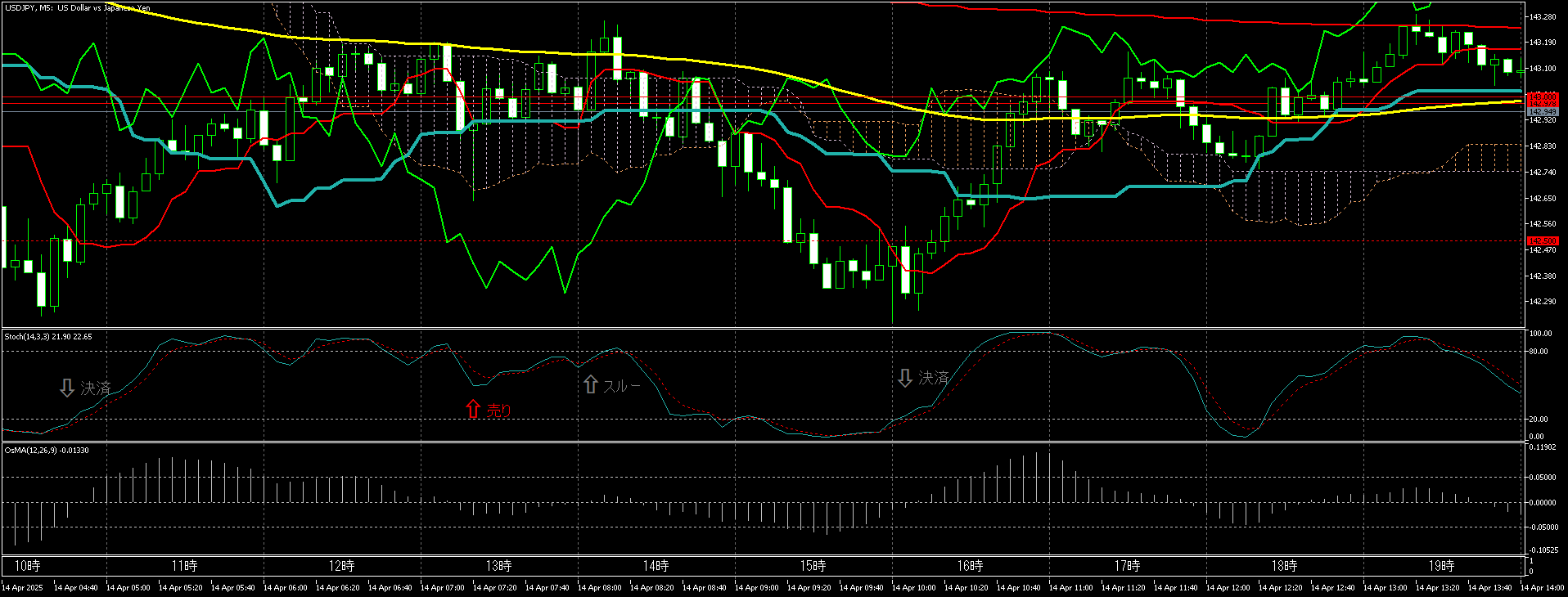Click the Stoch(14,3,3) indicator label

pos(48,336)
